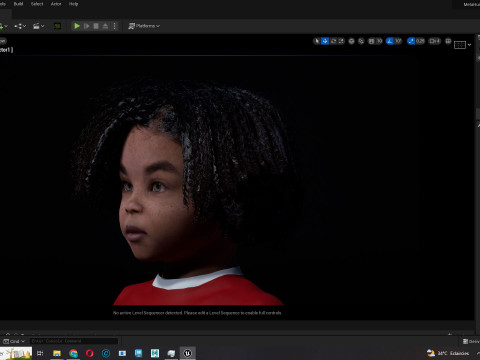Open Google Chrome from taskbar

tap(73, 353)
